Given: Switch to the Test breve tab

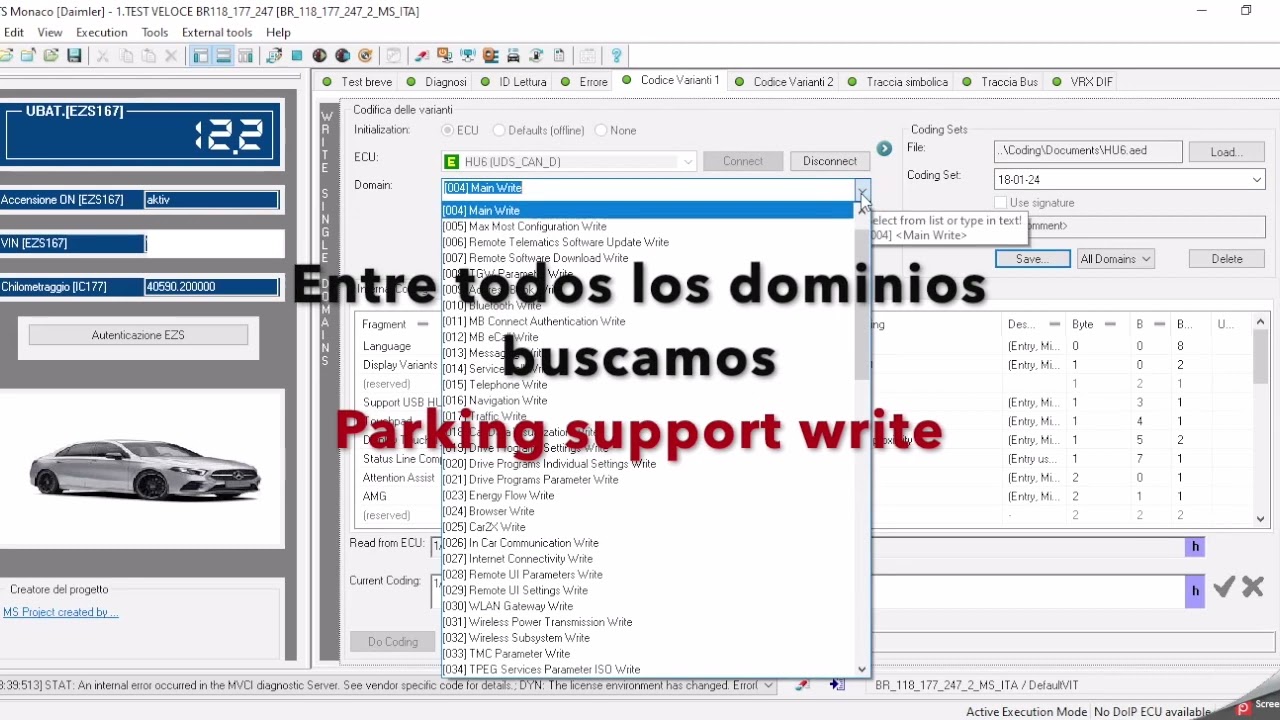Looking at the screenshot, I should [x=359, y=82].
